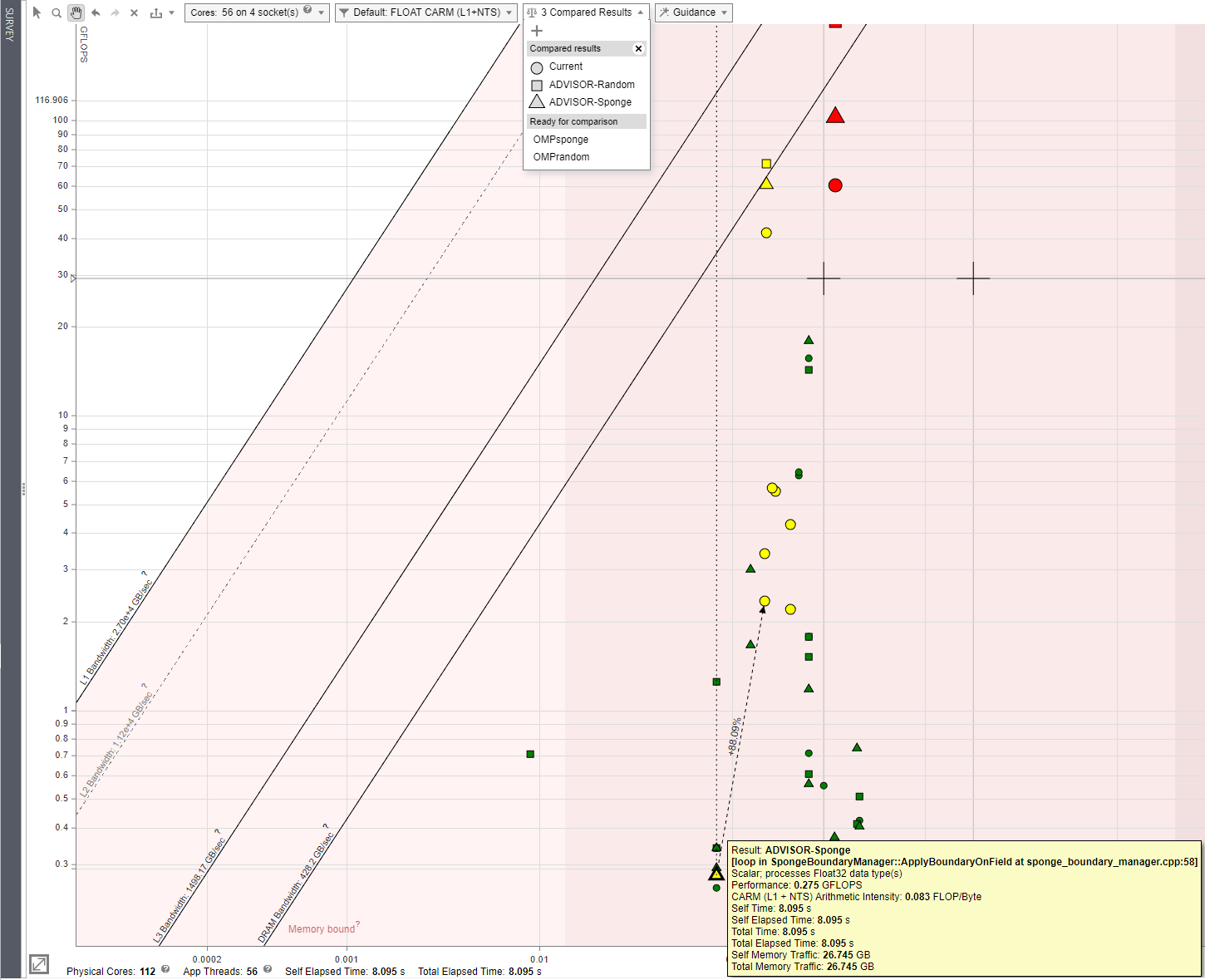Open the SURVEY side tab
Image resolution: width=1205 pixels, height=980 pixels.
10,25
